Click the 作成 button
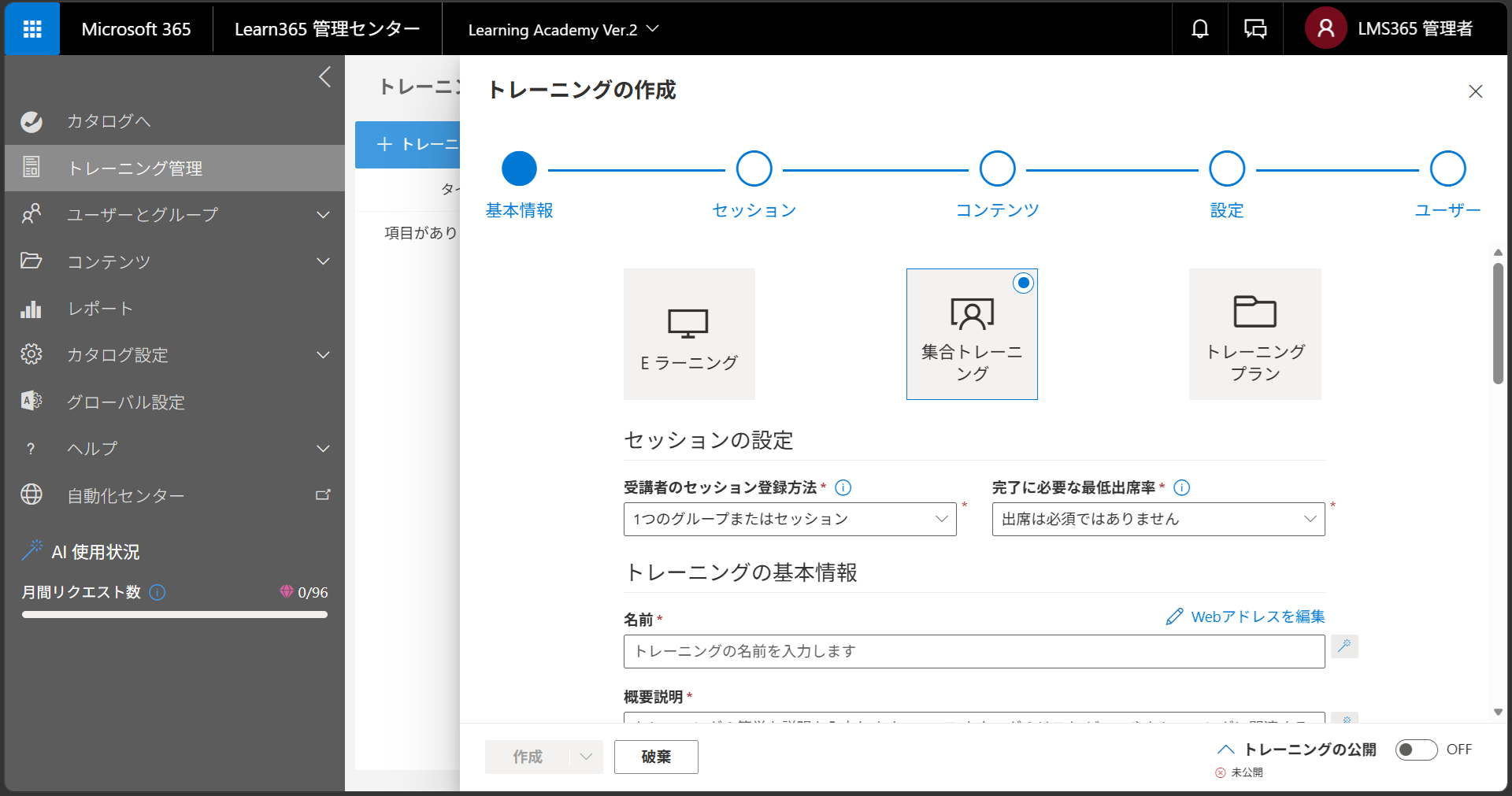Image resolution: width=1512 pixels, height=796 pixels. tap(528, 757)
